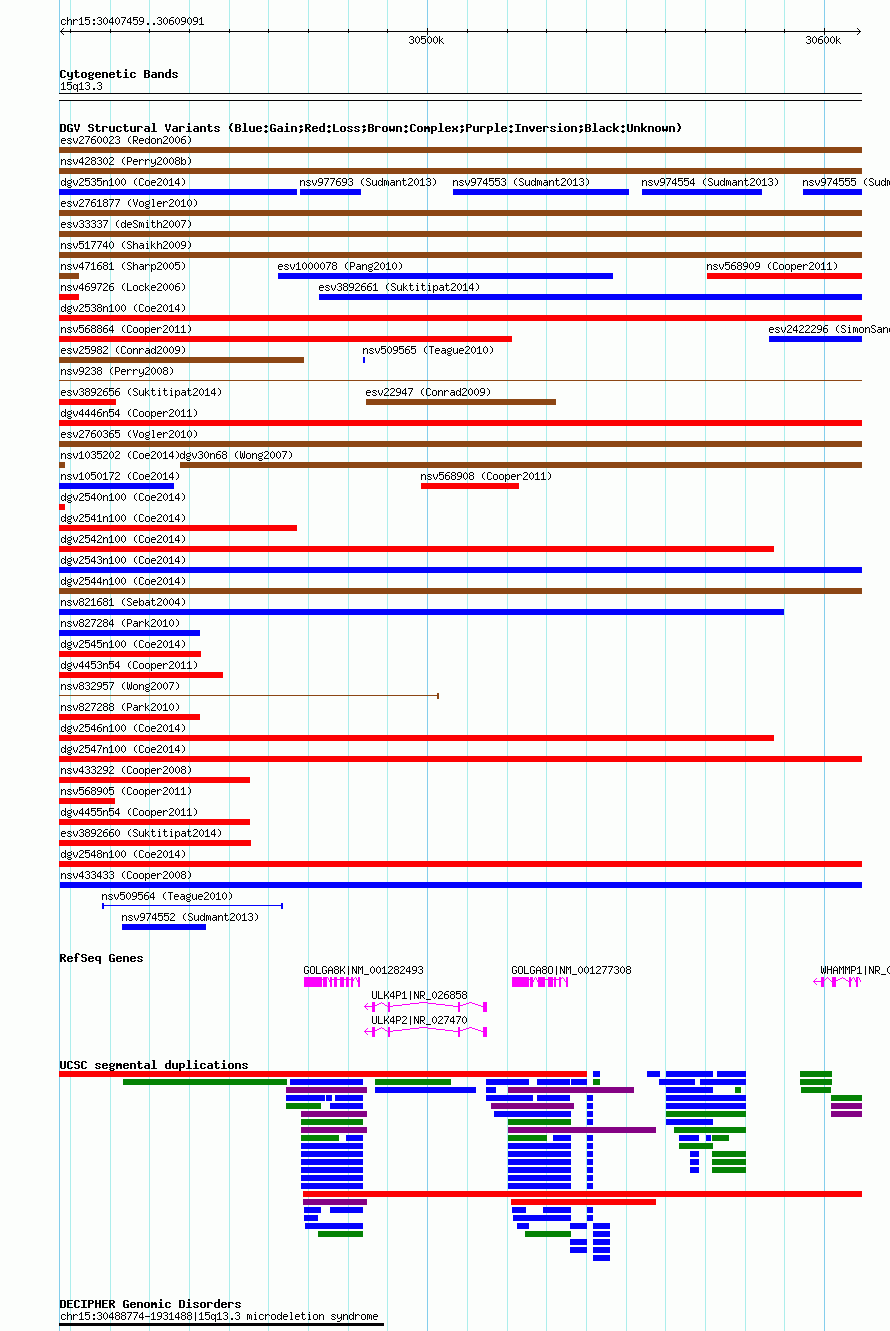
Task: Click the 30500k ruler position label
Action: point(426,40)
